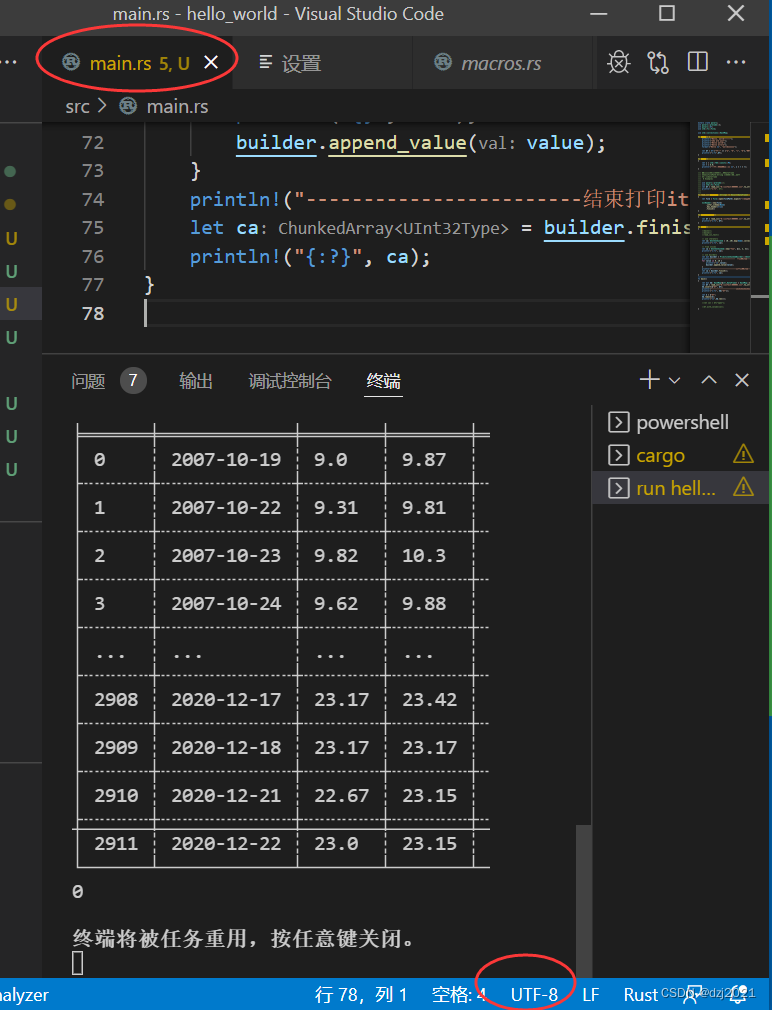772x1010 pixels.
Task: Switch to the 调试控制台 debug console tab
Action: tap(290, 381)
